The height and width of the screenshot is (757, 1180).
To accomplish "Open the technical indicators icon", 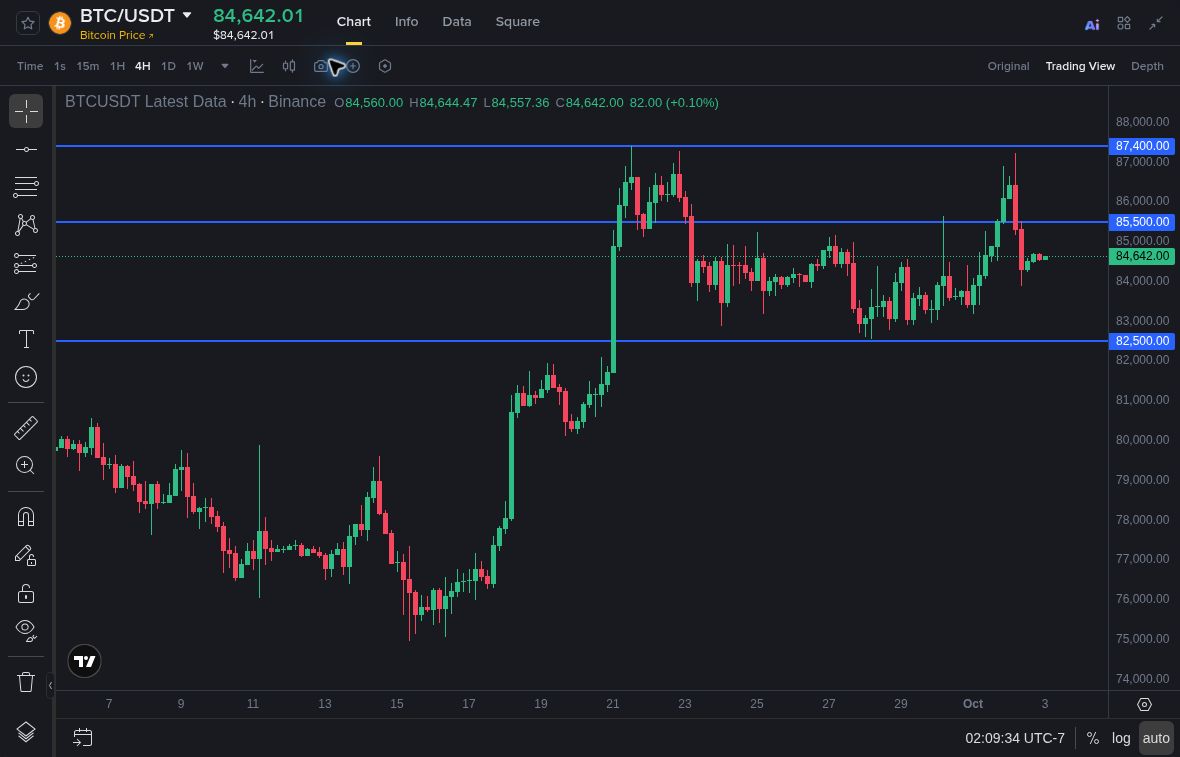I will click(x=257, y=66).
